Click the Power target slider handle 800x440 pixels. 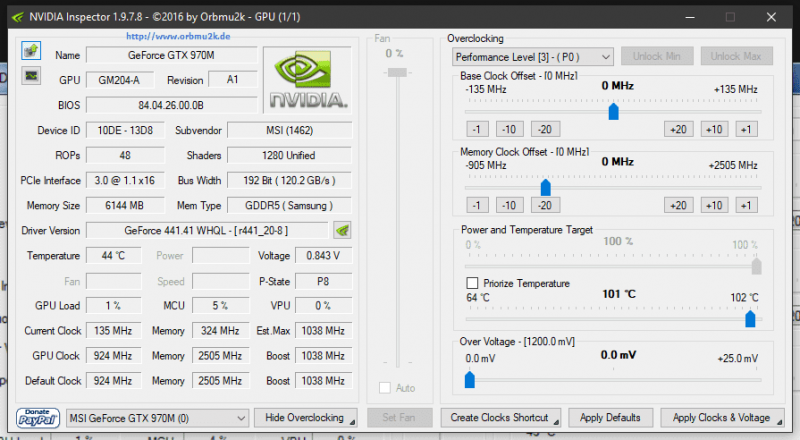(757, 266)
